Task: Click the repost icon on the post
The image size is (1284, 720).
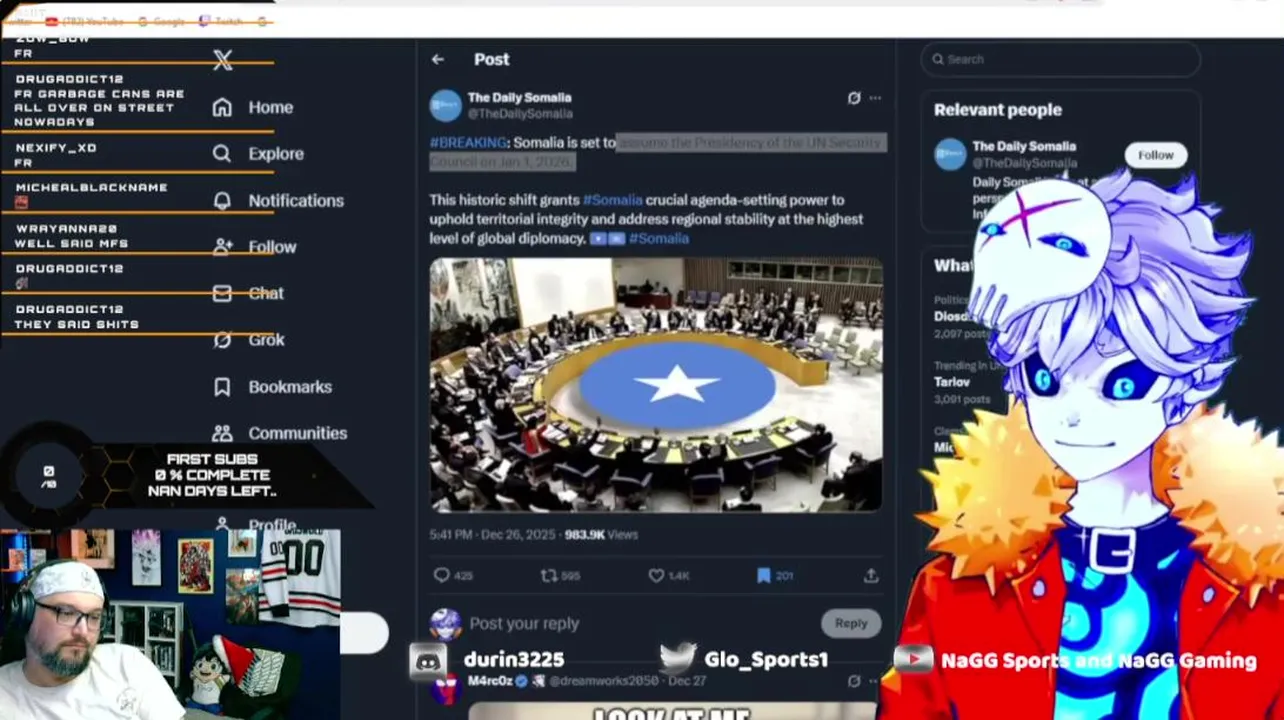Action: pyautogui.click(x=548, y=575)
